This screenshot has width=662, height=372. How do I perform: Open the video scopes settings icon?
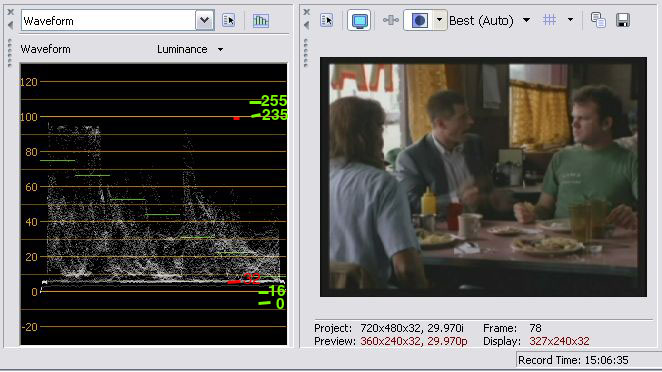pos(228,20)
